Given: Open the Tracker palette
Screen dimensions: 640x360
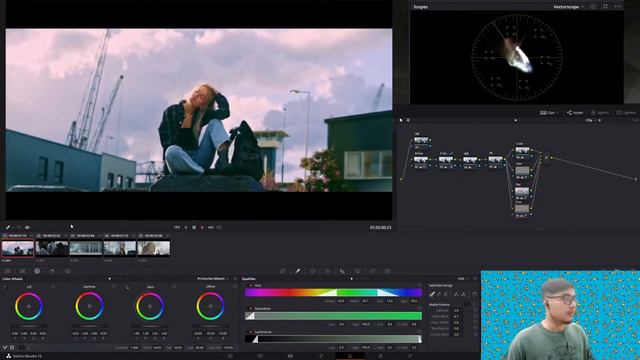Looking at the screenshot, I should (x=327, y=271).
